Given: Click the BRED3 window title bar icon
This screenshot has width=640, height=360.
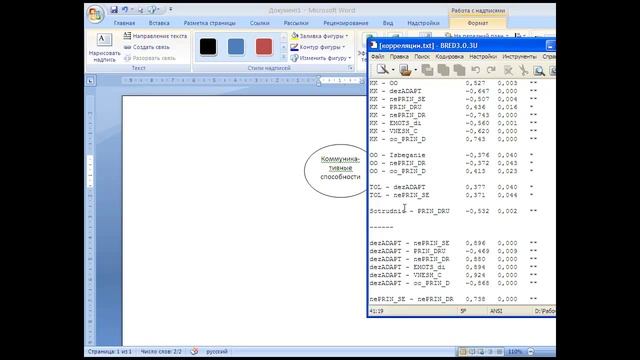Looking at the screenshot, I should [373, 45].
